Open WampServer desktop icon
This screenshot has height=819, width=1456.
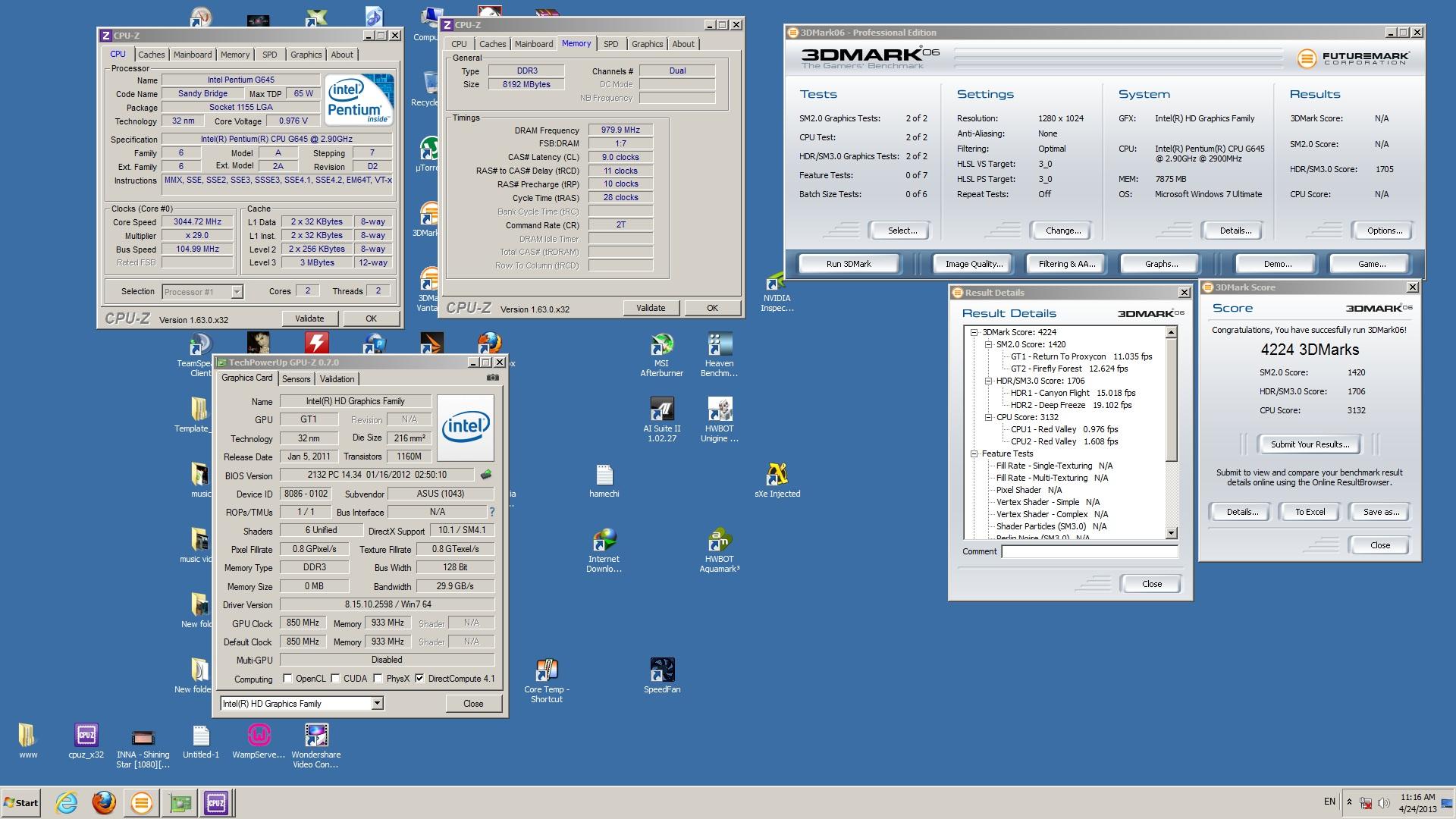259,741
